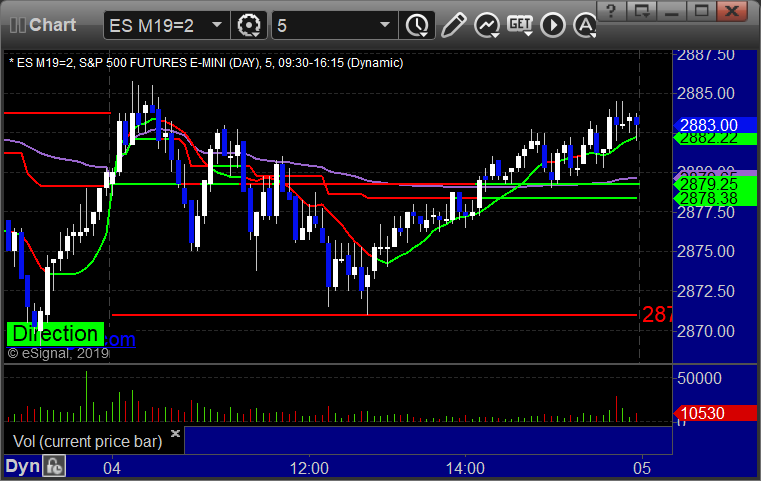Viewport: 761px width, 481px height.
Task: Maximize the chart window
Action: tap(701, 11)
